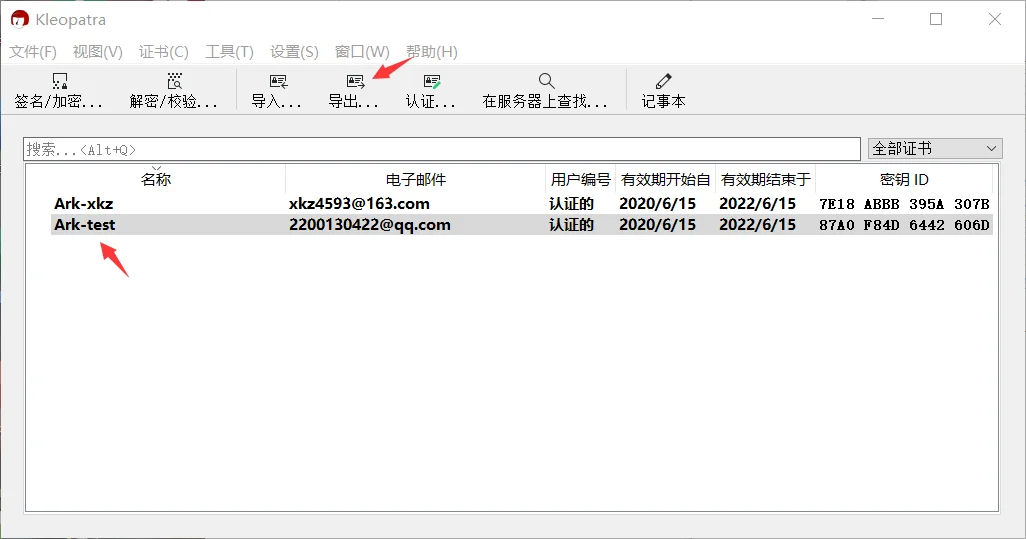1026x539 pixels.
Task: Open the 证书(C) menu
Action: coord(164,52)
